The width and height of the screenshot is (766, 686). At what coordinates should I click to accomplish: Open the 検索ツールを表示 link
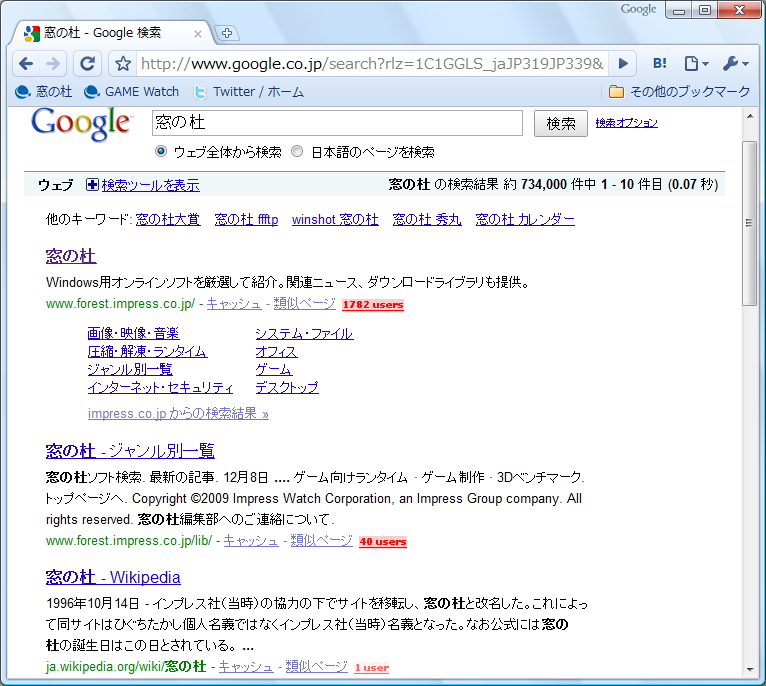coord(150,185)
